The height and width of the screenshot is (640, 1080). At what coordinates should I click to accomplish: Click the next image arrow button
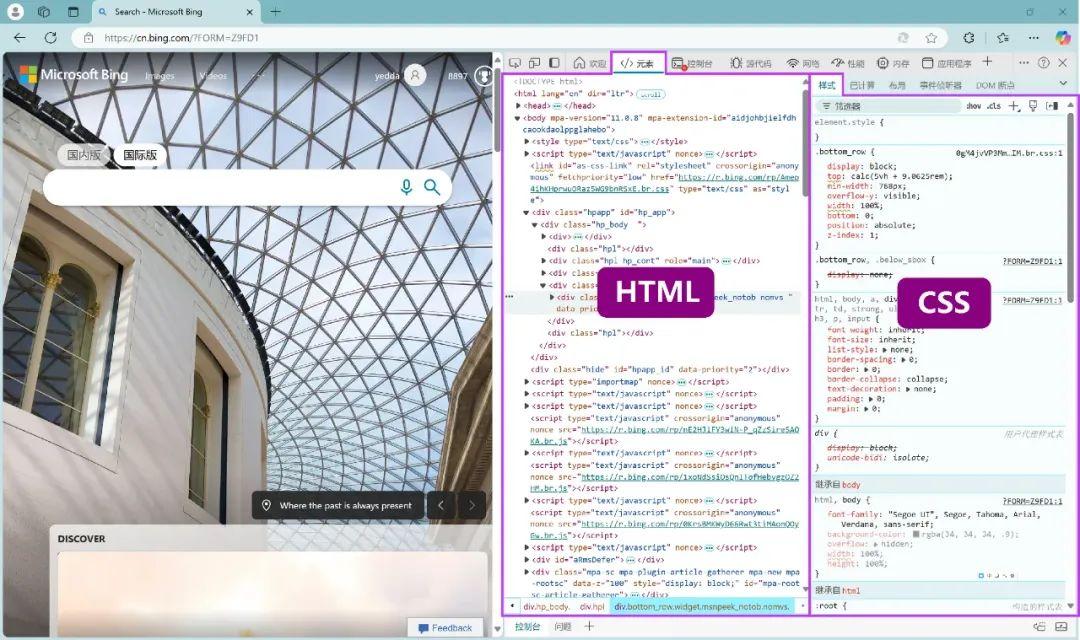click(472, 505)
